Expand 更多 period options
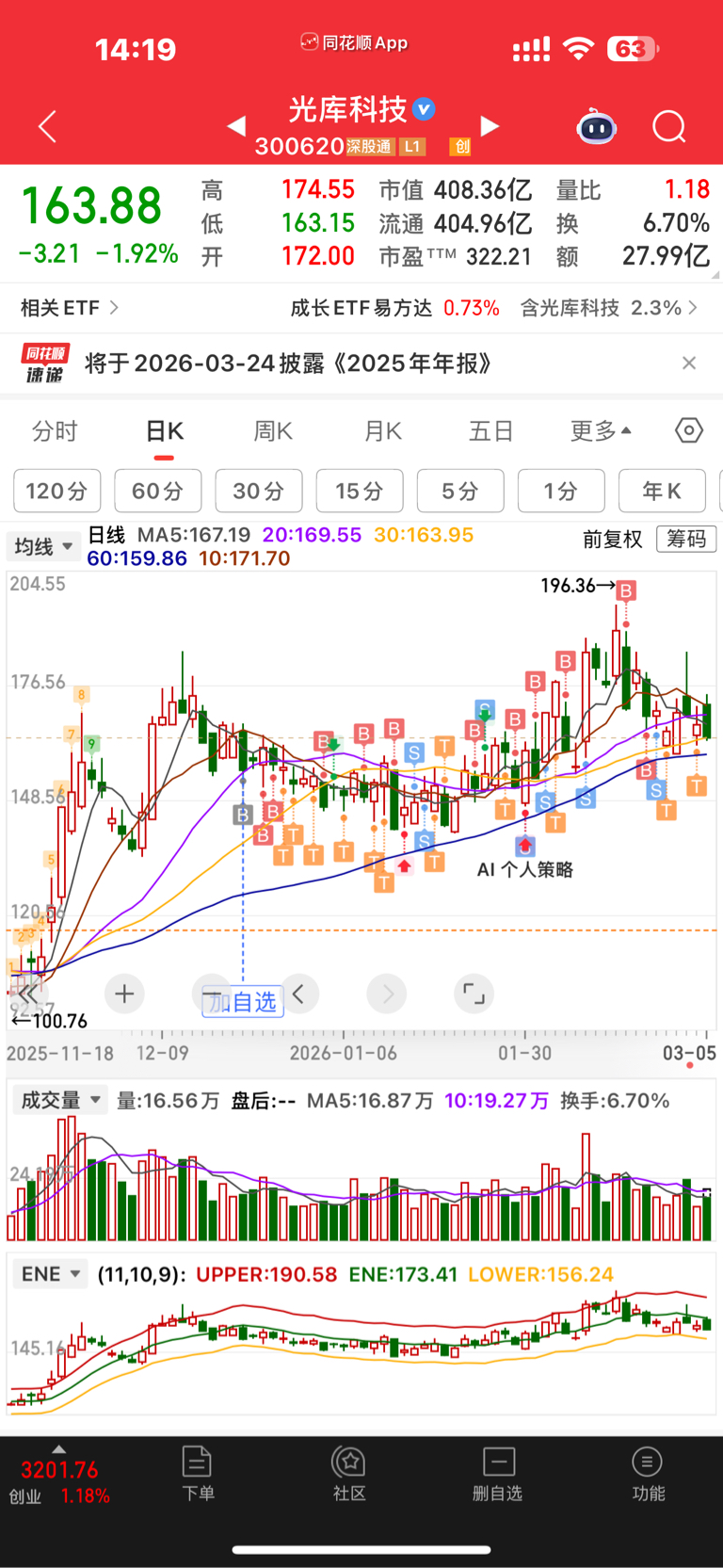723x1568 pixels. point(601,431)
